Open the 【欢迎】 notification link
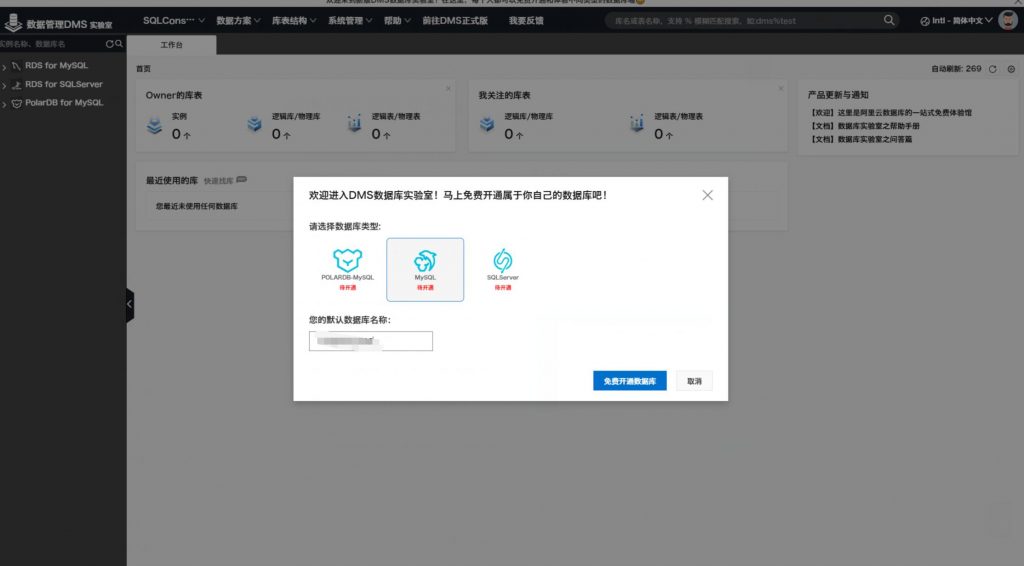Viewport: 1024px width, 566px height. (x=891, y=112)
